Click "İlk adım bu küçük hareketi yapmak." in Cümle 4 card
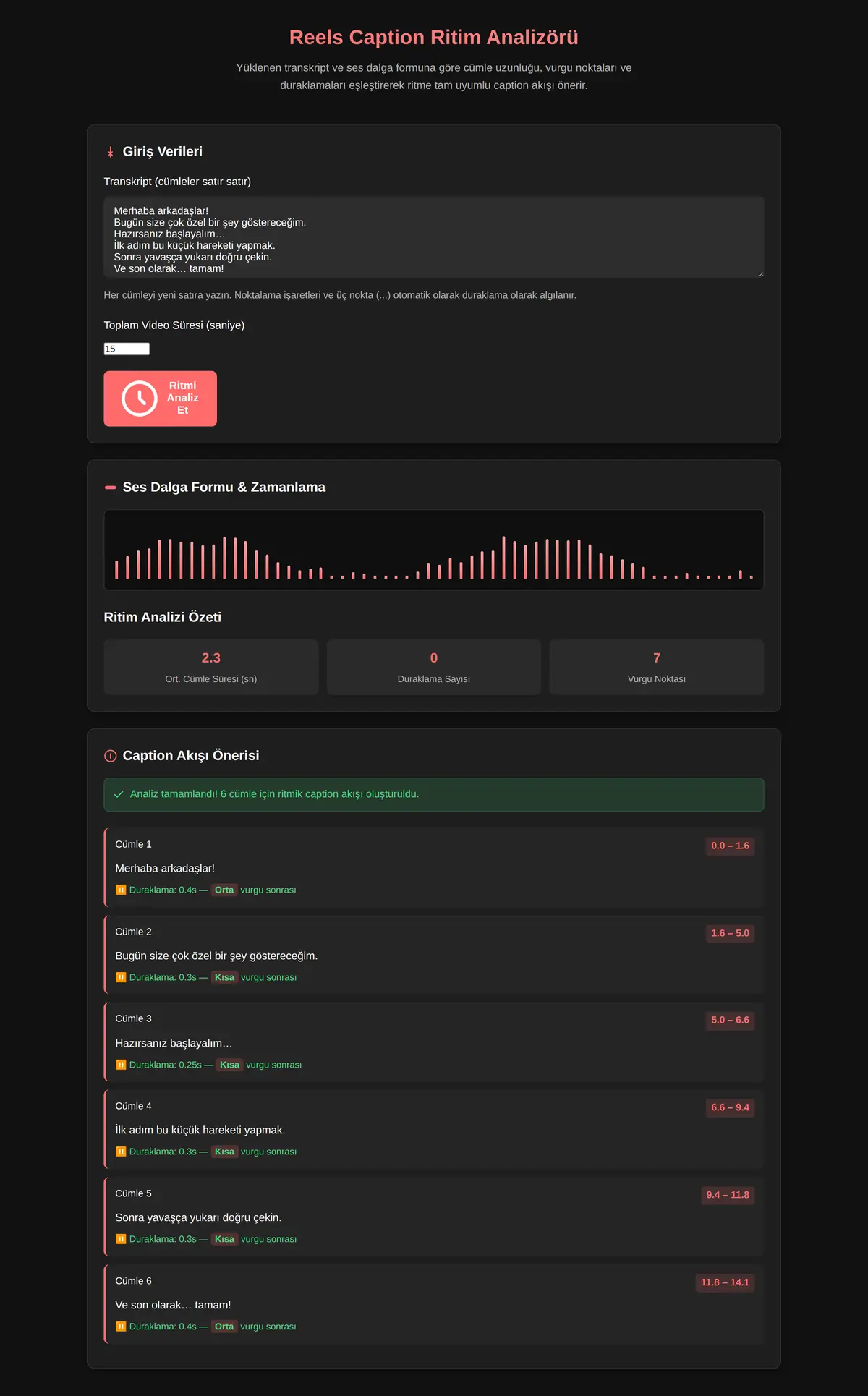Screen dimensions: 868x1396 (x=200, y=1131)
